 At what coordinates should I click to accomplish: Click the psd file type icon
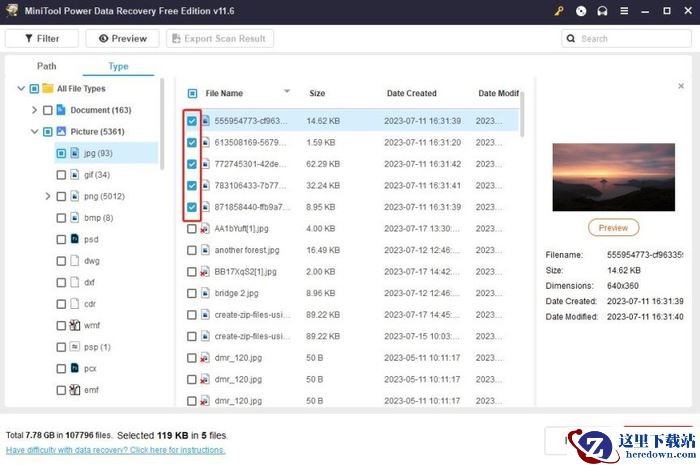[75, 239]
